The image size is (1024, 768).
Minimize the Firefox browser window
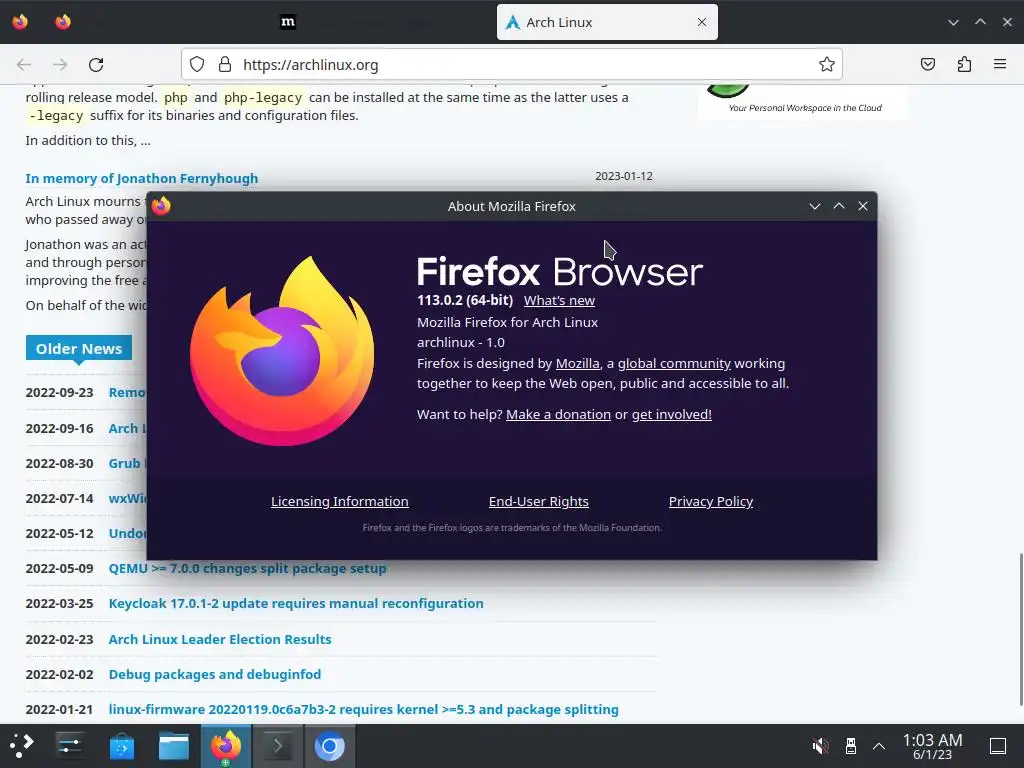pos(953,22)
